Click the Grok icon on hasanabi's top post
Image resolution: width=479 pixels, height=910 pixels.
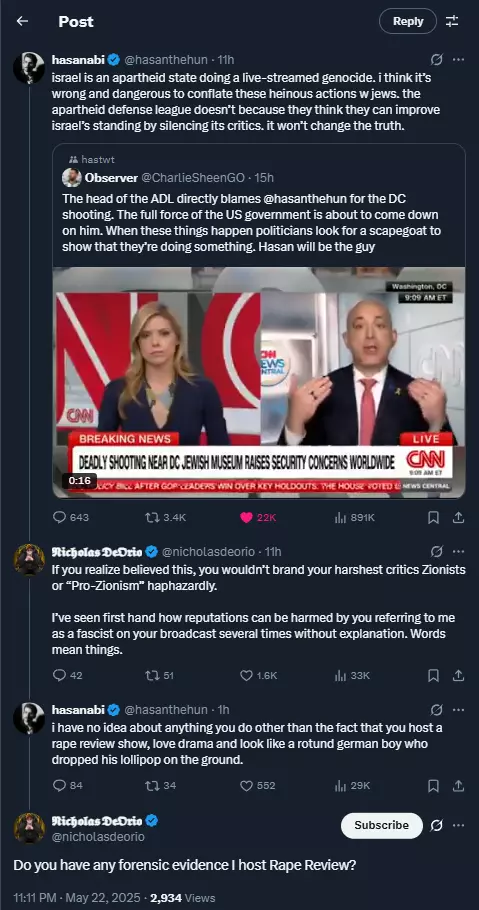tap(437, 59)
